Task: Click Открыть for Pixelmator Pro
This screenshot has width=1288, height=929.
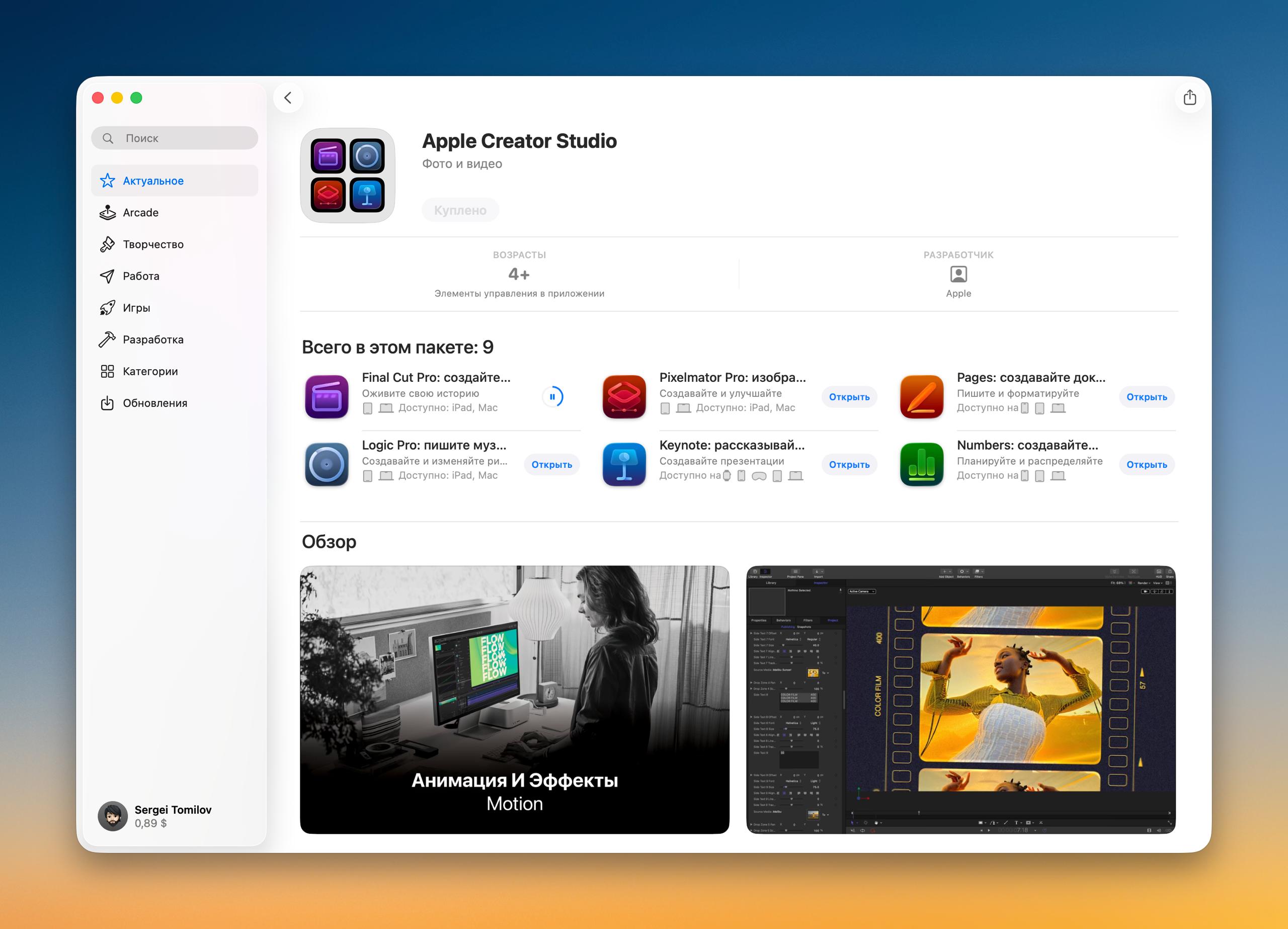Action: [849, 397]
